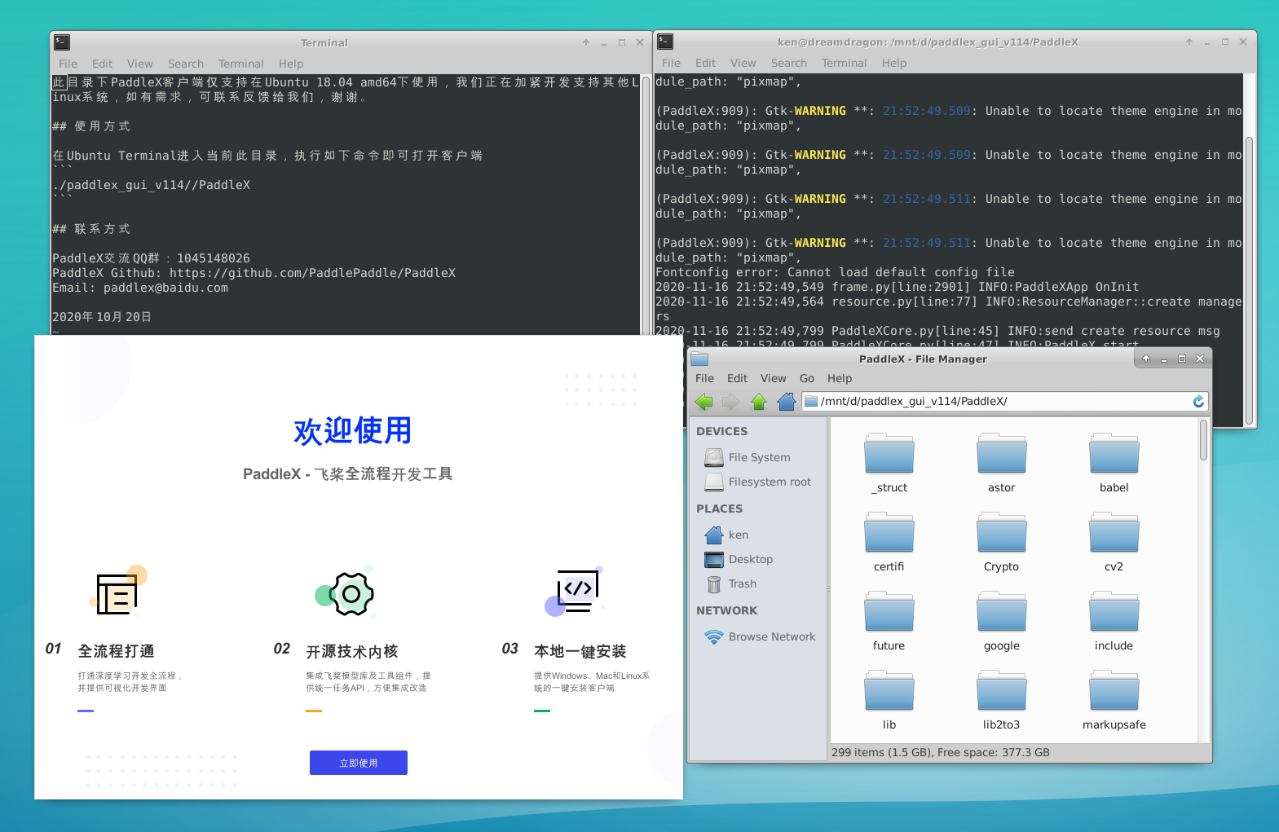
Task: Click the NETWORK sidebar header
Action: 727,611
